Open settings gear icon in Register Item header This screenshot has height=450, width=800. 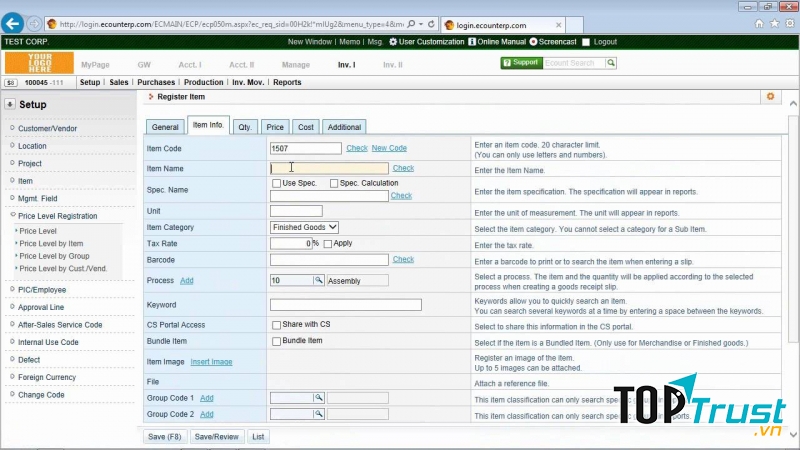770,96
